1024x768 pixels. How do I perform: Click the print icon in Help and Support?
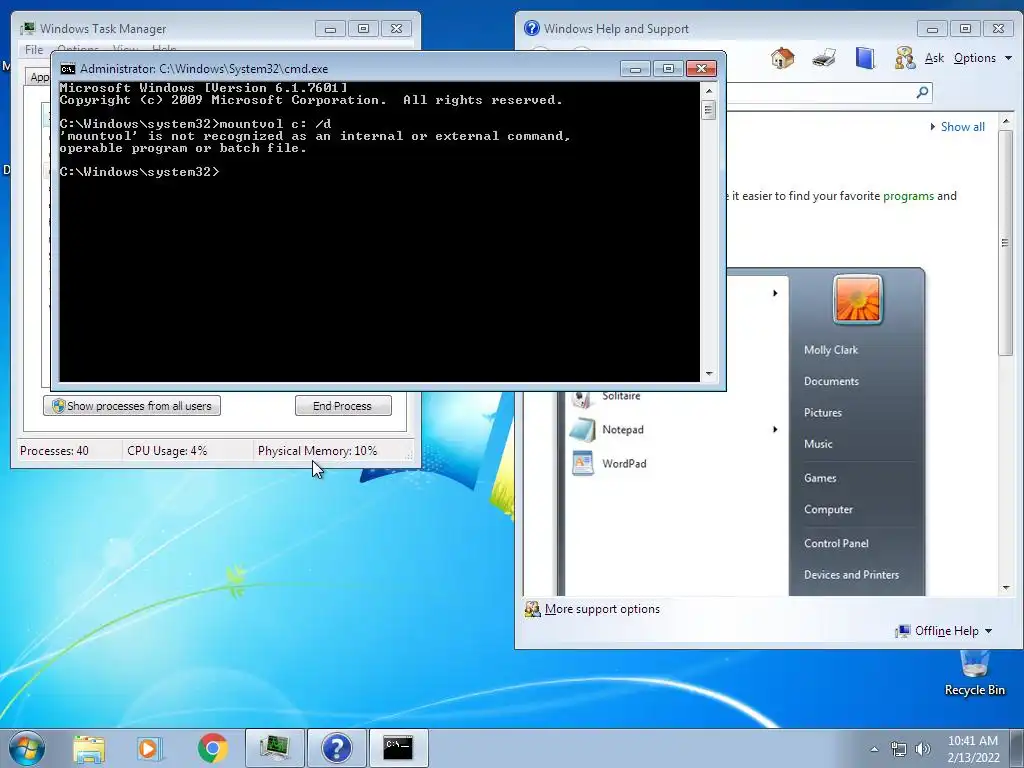[824, 58]
